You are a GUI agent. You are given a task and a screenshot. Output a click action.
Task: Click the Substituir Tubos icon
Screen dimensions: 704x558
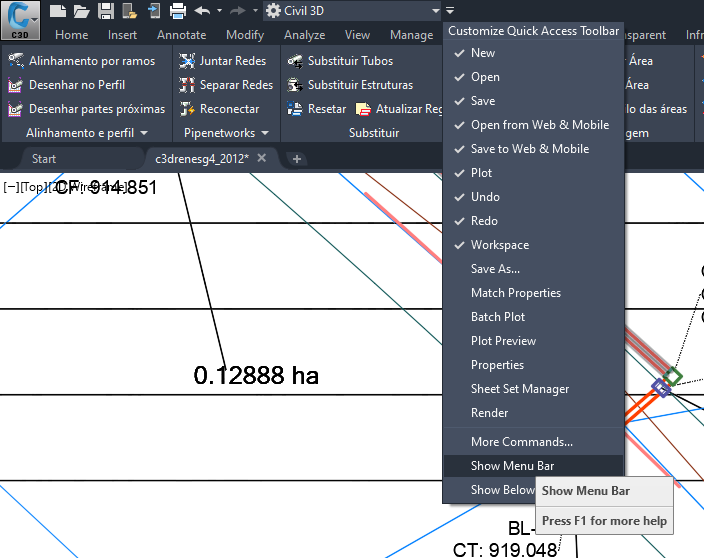[x=295, y=61]
